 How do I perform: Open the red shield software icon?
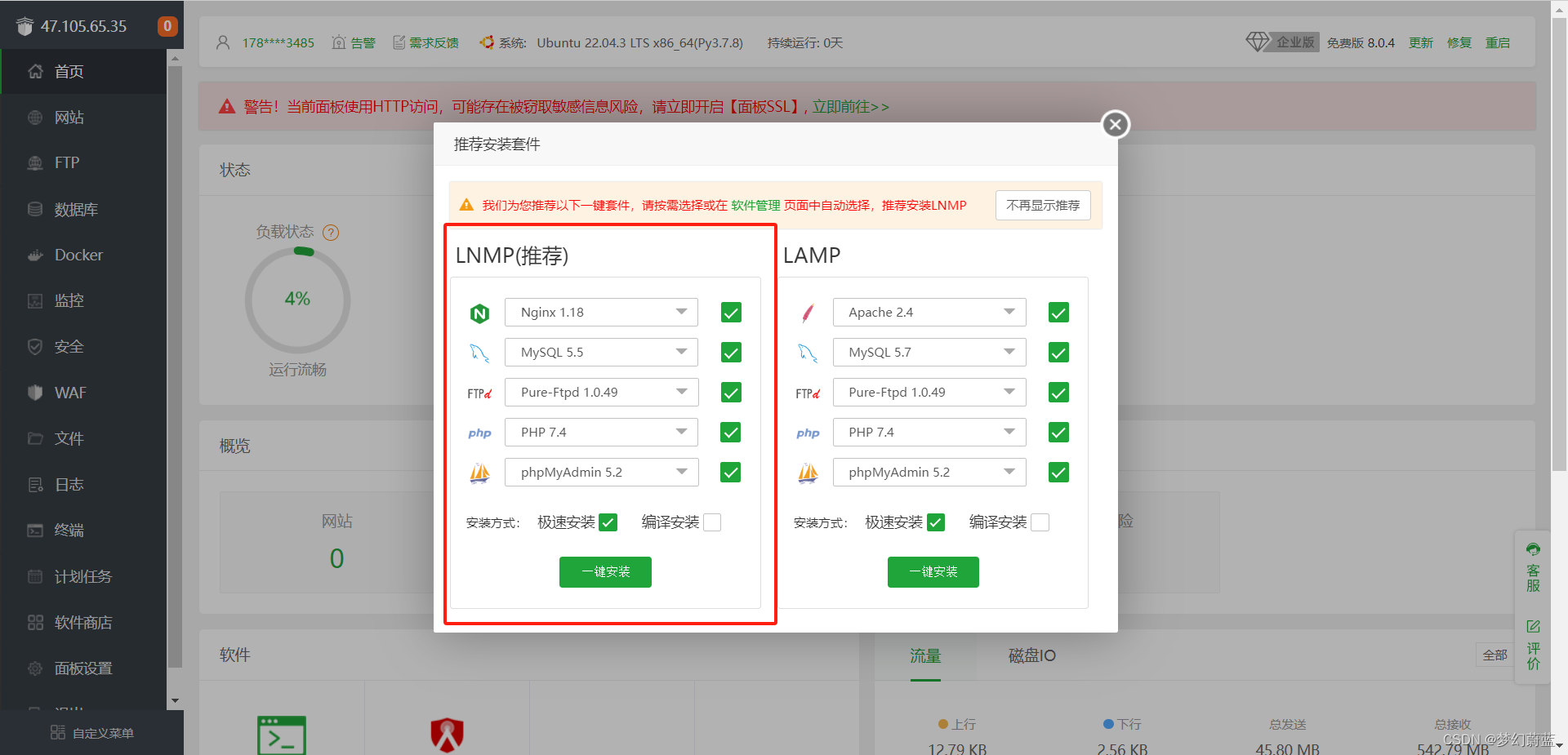[448, 735]
